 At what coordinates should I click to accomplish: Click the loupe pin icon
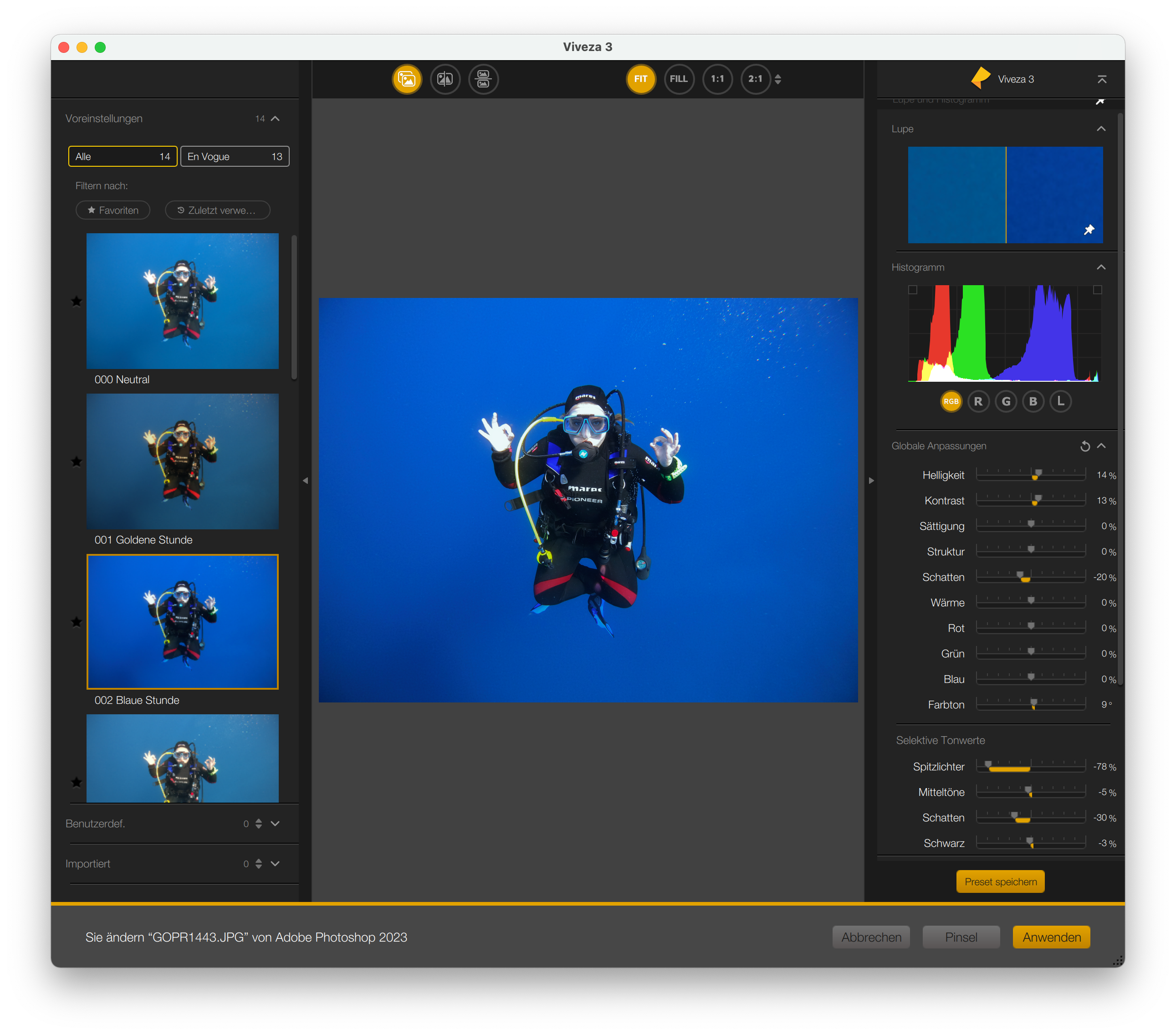pyautogui.click(x=1089, y=230)
